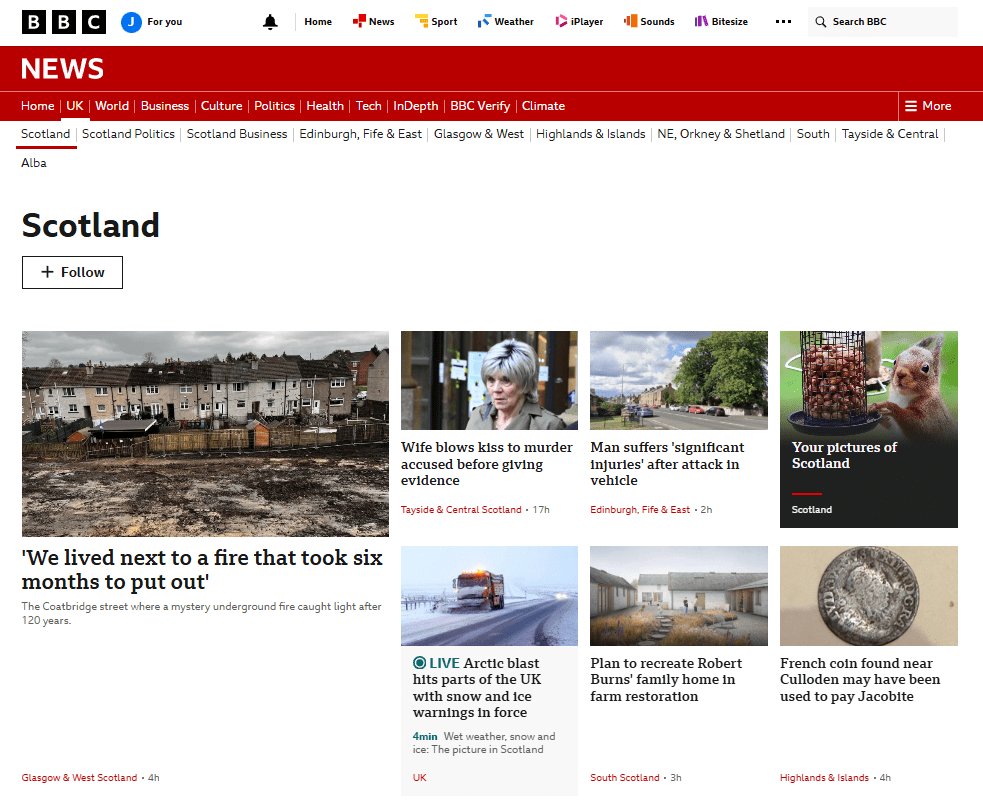Expand the More menu in news navigation
The height and width of the screenshot is (801, 983).
click(928, 106)
